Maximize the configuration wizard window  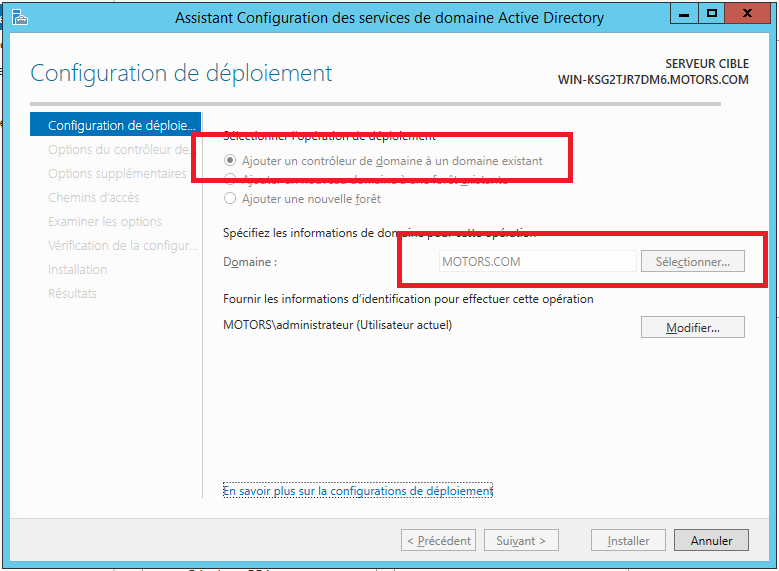point(712,14)
